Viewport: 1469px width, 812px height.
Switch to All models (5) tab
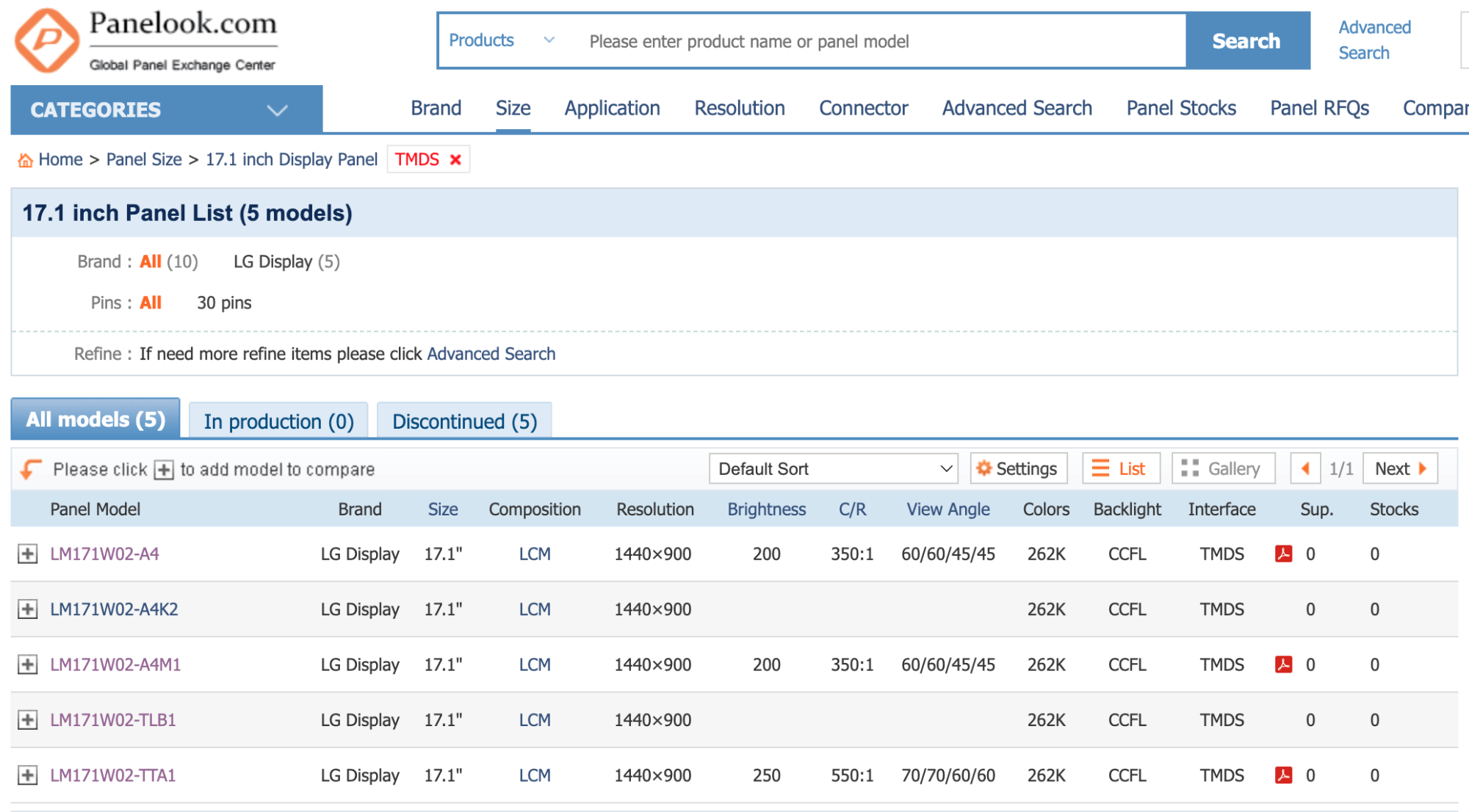(x=95, y=419)
